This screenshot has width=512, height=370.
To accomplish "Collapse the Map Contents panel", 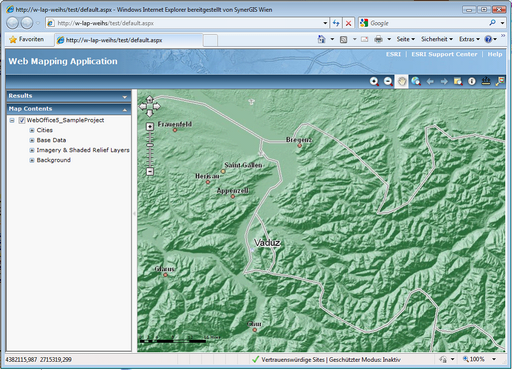I will point(125,110).
